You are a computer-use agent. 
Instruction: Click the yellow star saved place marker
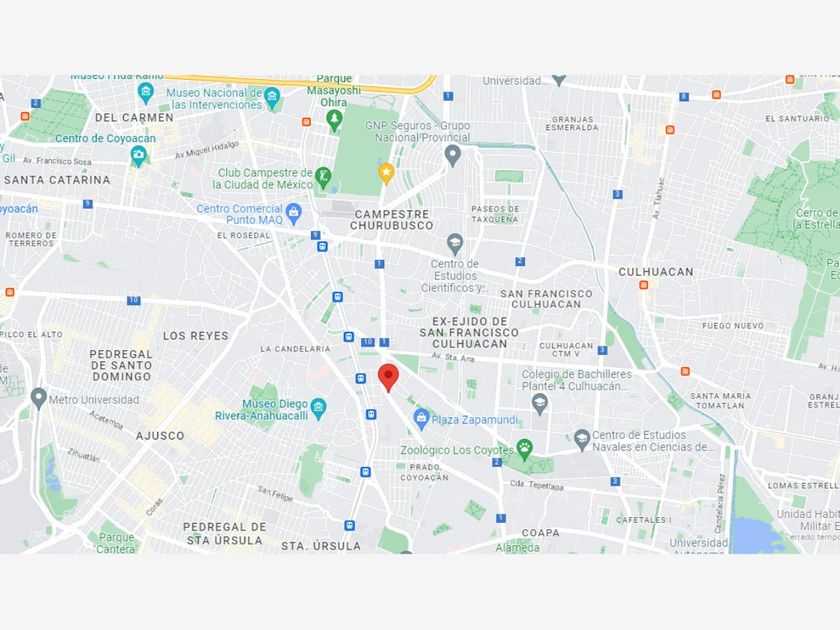tap(386, 174)
